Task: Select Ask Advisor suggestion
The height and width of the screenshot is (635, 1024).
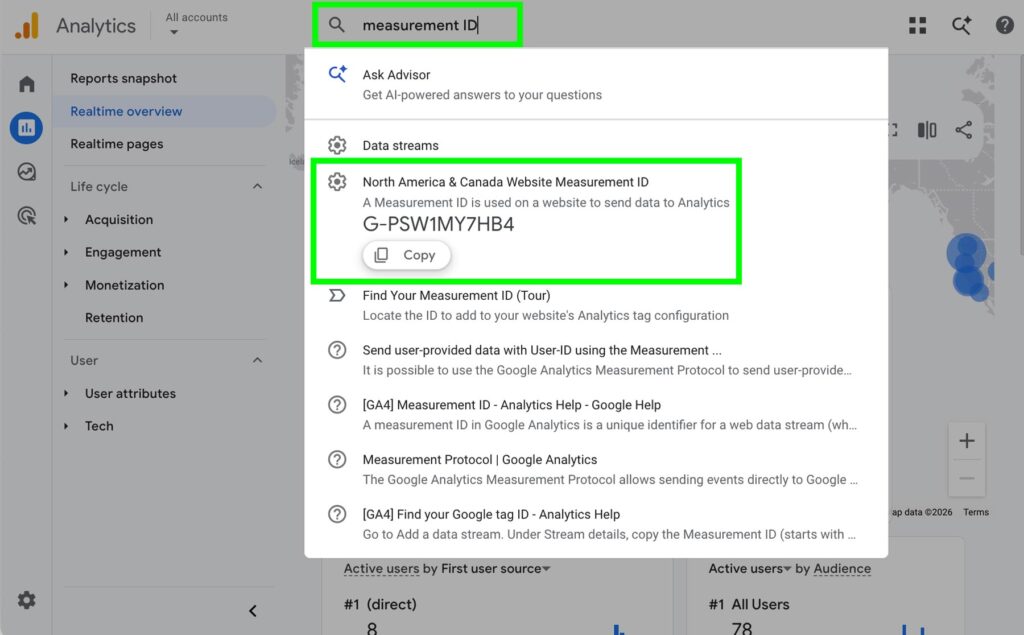Action: coord(596,84)
